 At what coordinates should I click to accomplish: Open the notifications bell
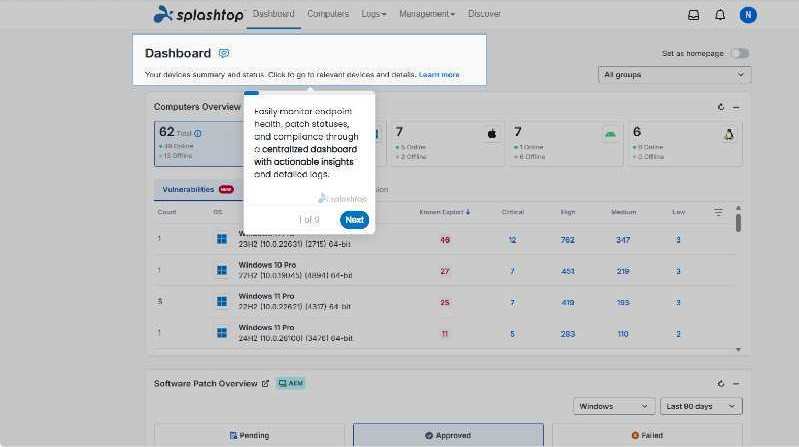720,15
